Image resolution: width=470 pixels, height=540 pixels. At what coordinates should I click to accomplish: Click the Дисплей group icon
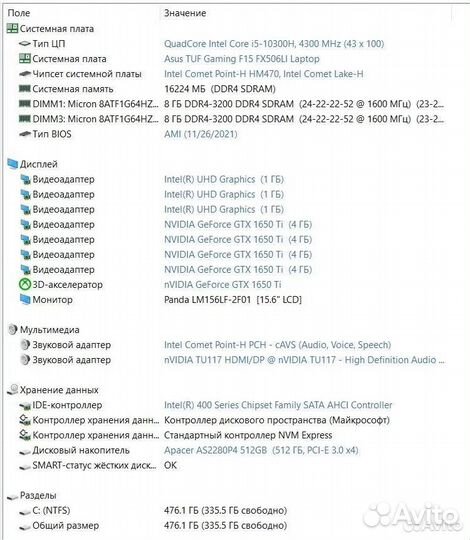pos(12,164)
